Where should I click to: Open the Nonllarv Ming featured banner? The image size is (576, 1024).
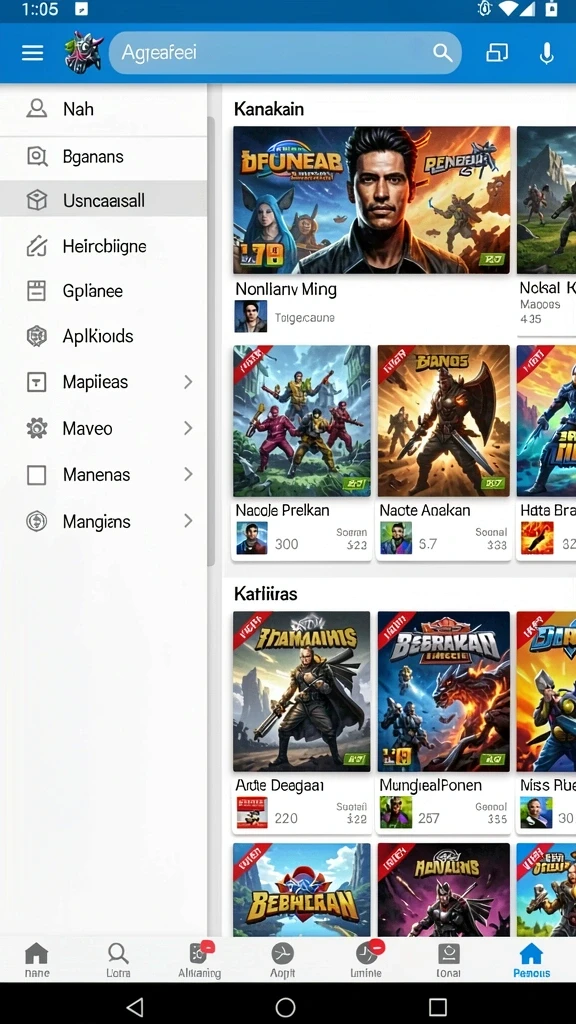(372, 199)
